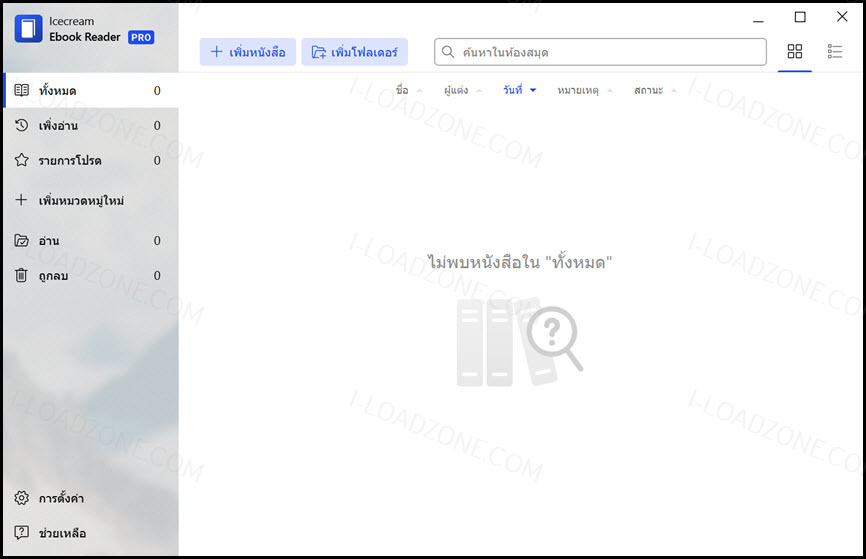Open the รายการโปรด favorites category
This screenshot has width=866, height=559.
[x=91, y=160]
